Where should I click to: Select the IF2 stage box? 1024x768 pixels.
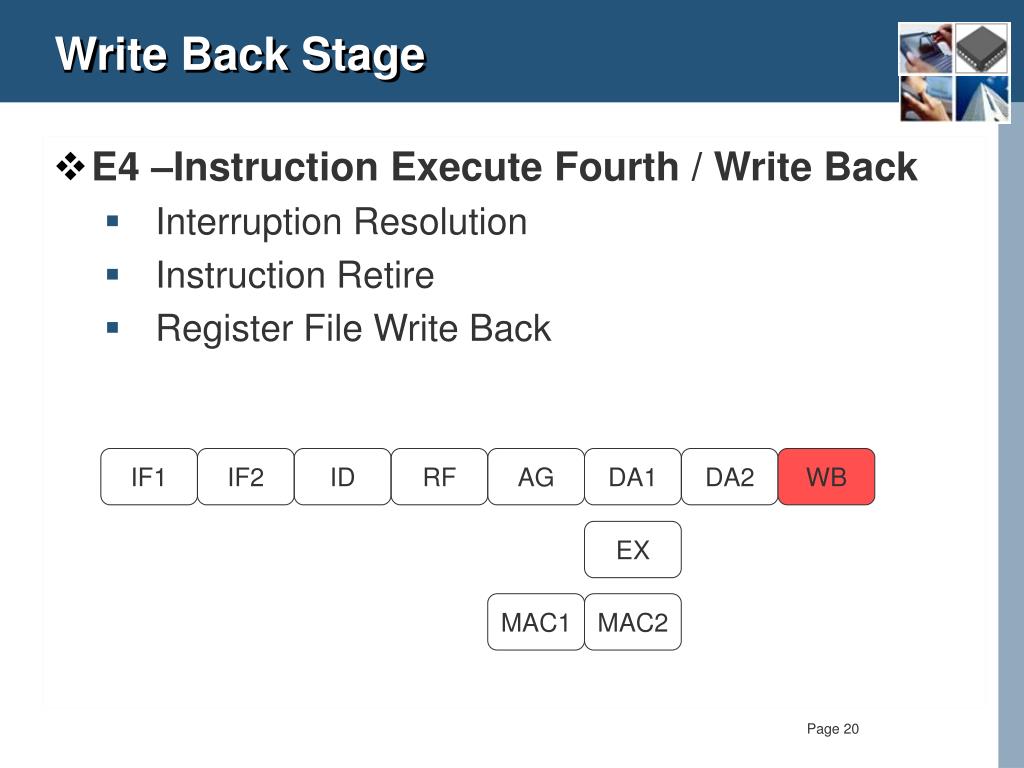(246, 477)
